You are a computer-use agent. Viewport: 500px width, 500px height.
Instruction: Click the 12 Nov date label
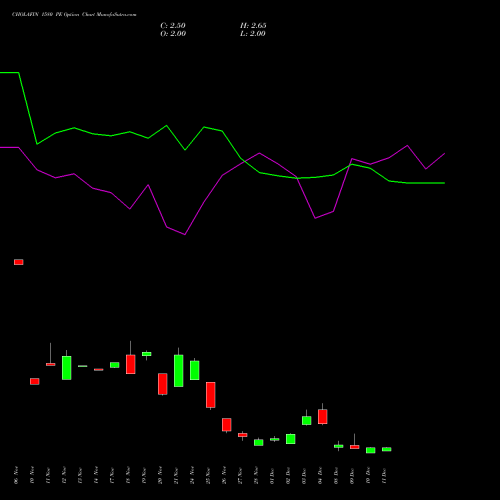click(64, 475)
